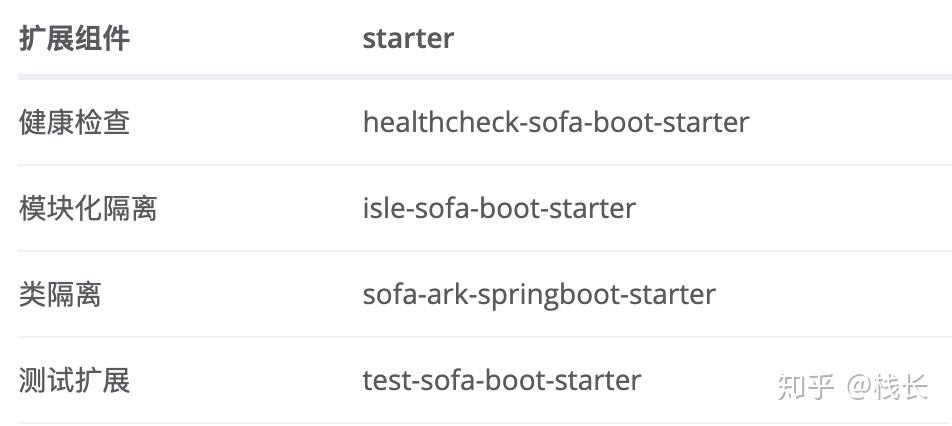Click the bottom border below 测试扩展 row
The height and width of the screenshot is (426, 952).
tap(484, 423)
